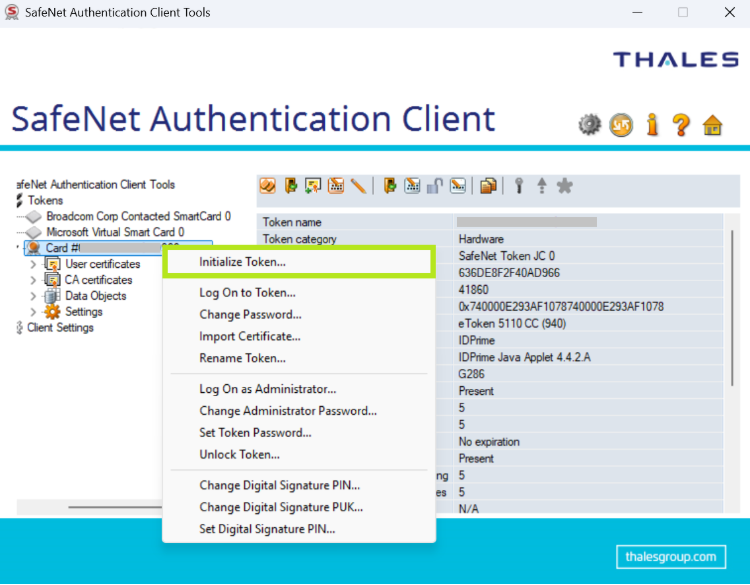Viewport: 750px width, 585px height.
Task: Select Broadcom Corp Contacted SmartCard 0
Action: tap(138, 216)
